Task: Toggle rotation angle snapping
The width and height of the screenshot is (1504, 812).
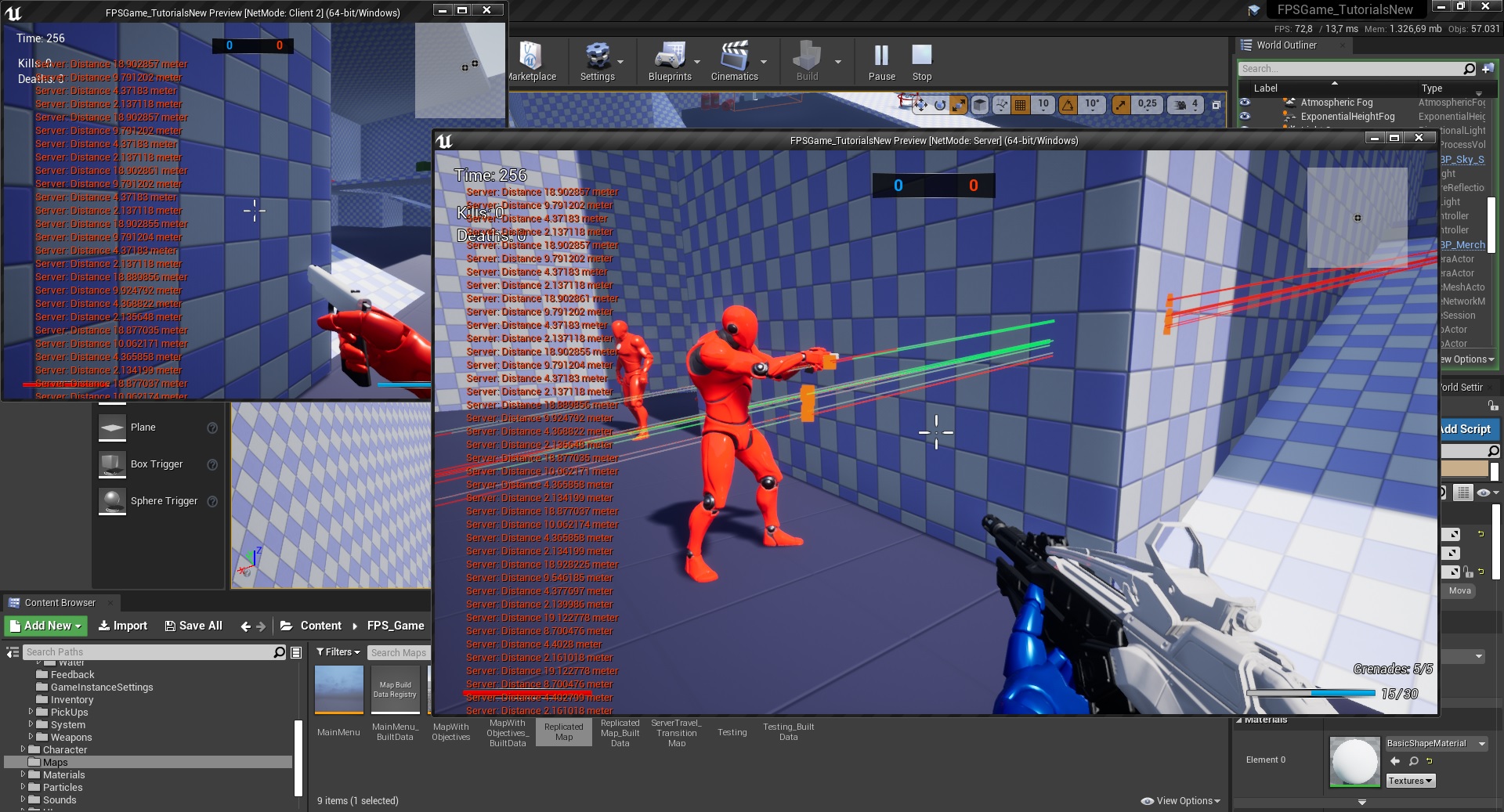Action: [x=1068, y=105]
